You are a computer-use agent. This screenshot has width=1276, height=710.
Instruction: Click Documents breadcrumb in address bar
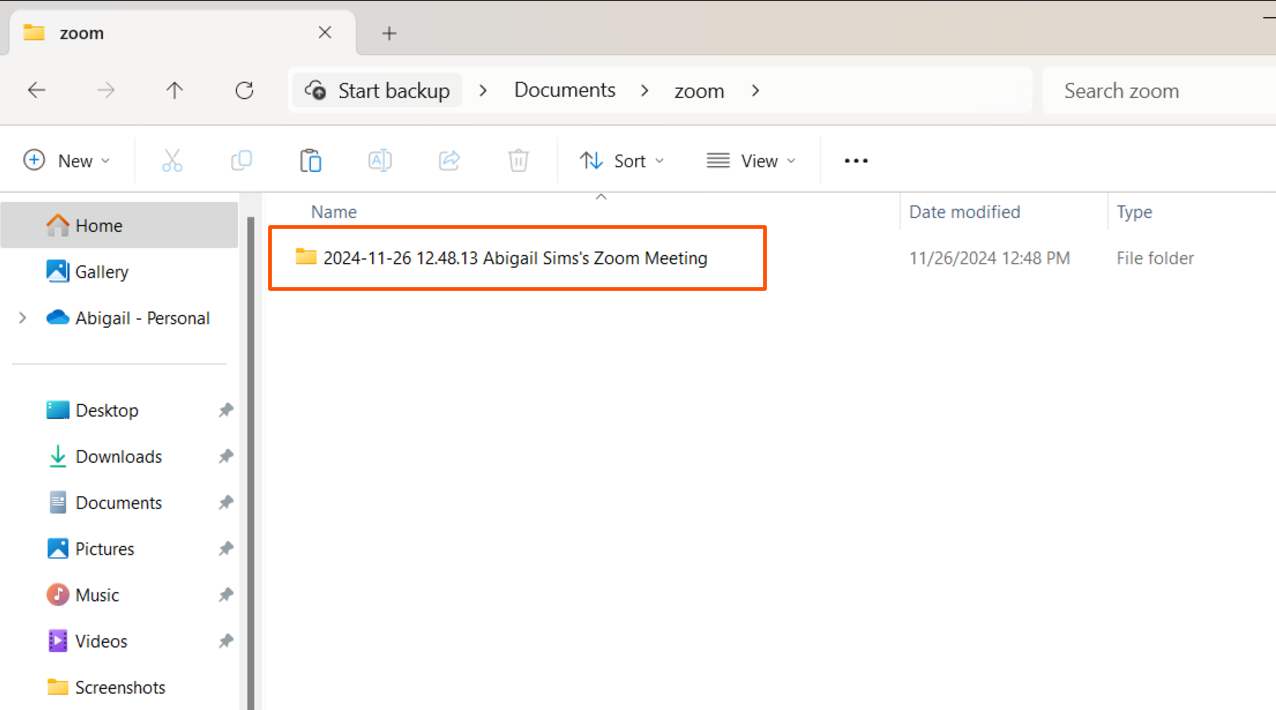pyautogui.click(x=565, y=90)
